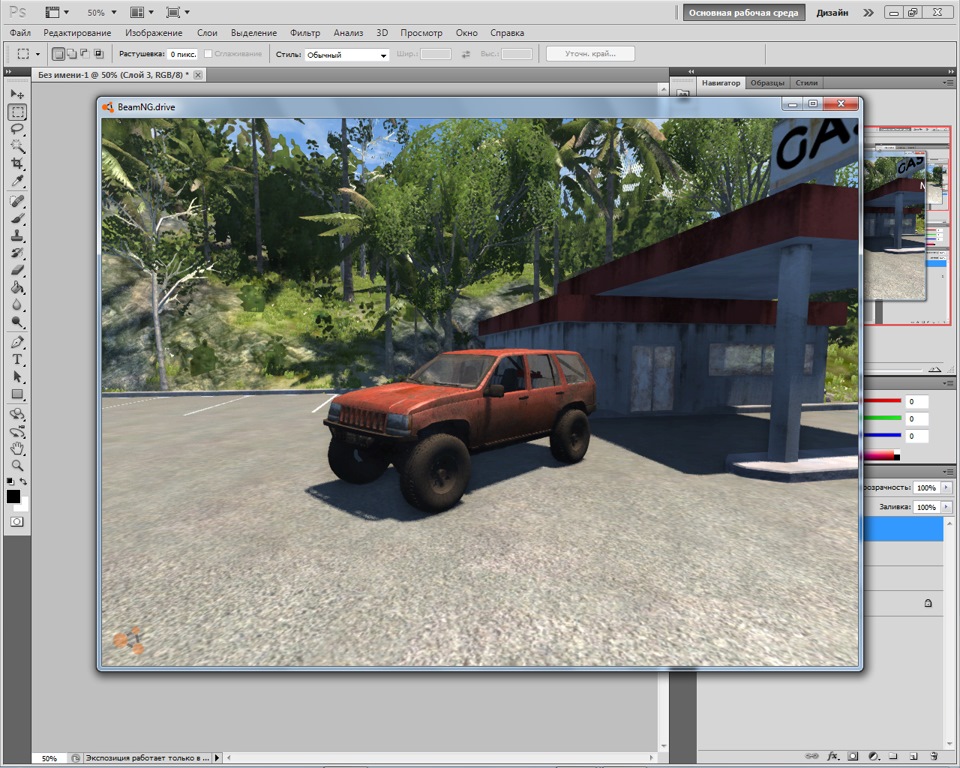Select the Pen tool
Image resolution: width=960 pixels, height=768 pixels.
pyautogui.click(x=17, y=342)
